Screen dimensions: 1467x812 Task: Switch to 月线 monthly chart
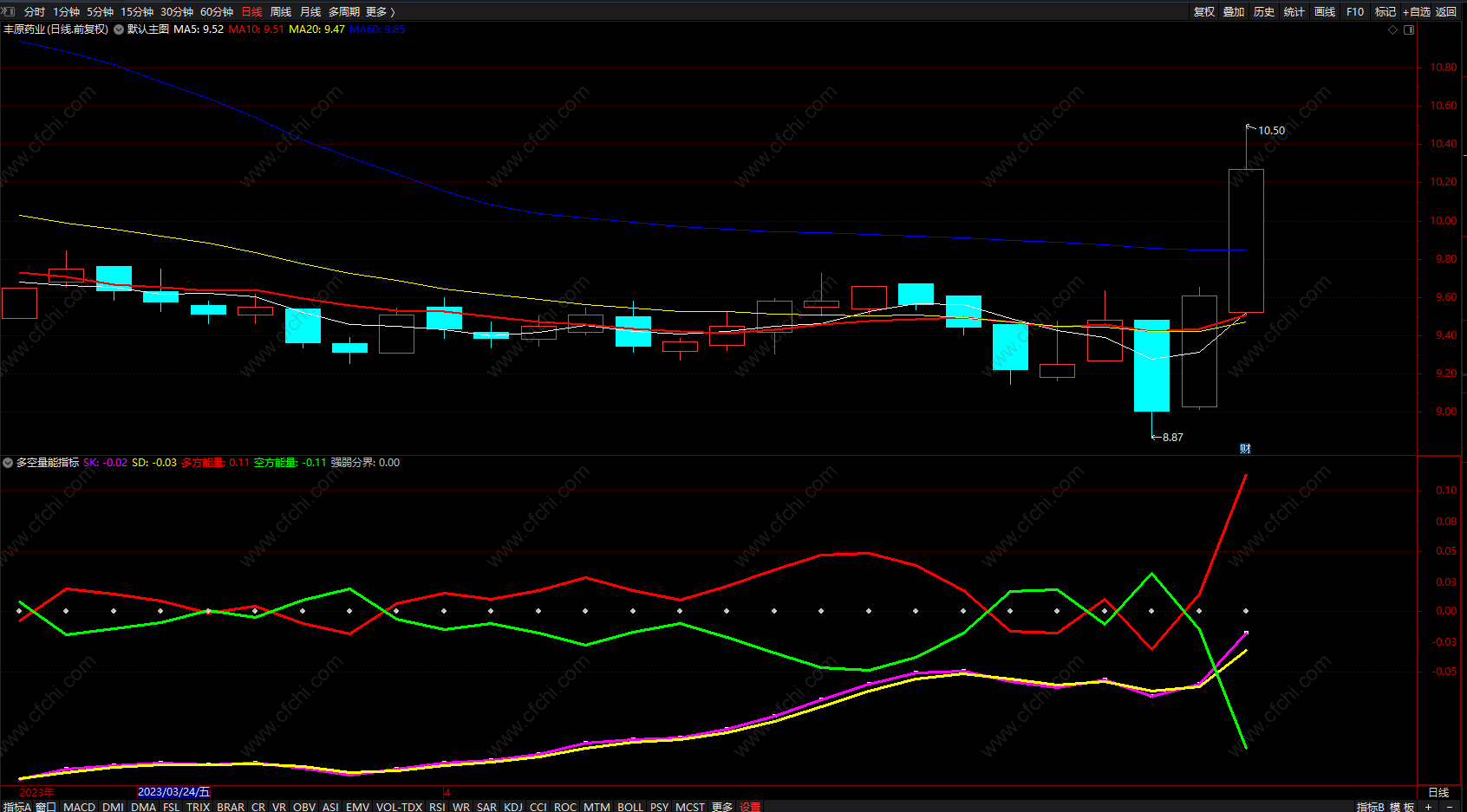310,12
